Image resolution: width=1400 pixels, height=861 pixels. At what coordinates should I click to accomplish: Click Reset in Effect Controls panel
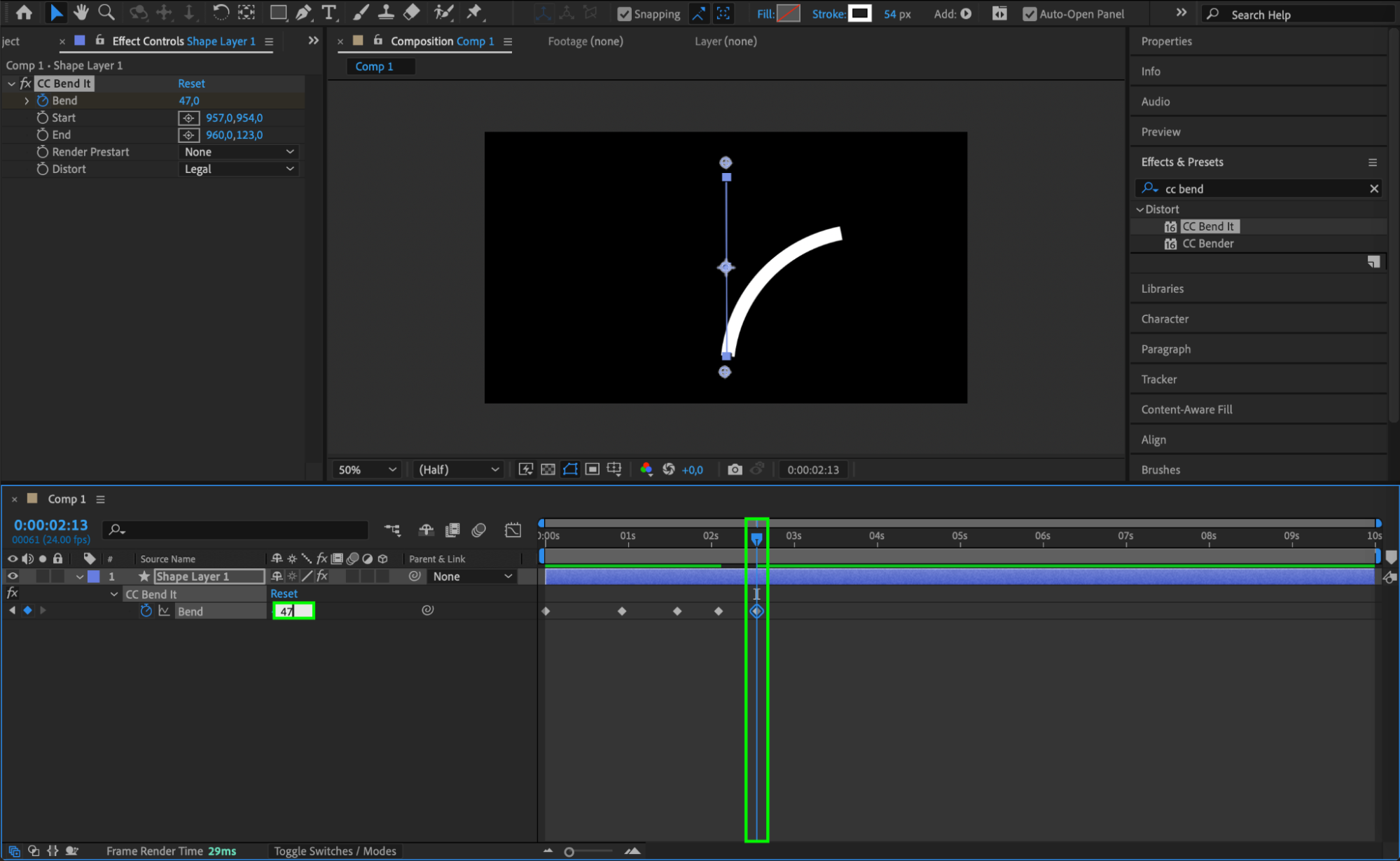(191, 83)
